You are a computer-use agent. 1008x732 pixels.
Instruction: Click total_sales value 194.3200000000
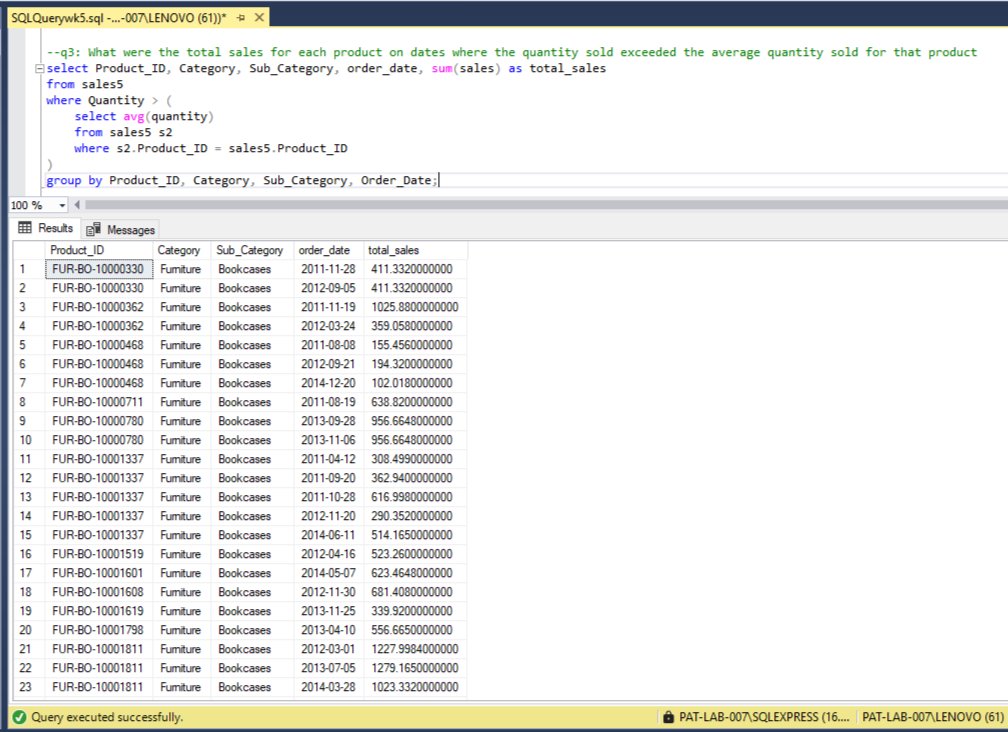(x=415, y=364)
